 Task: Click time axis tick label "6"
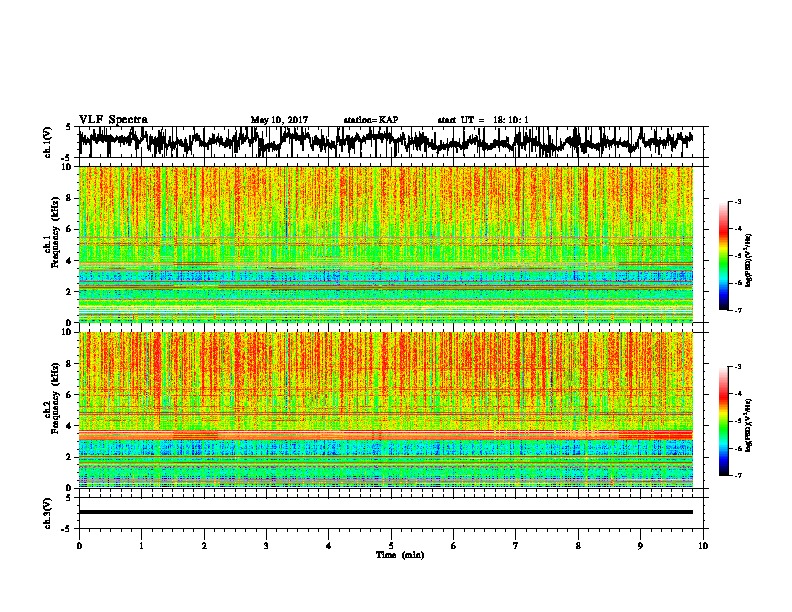pos(453,546)
